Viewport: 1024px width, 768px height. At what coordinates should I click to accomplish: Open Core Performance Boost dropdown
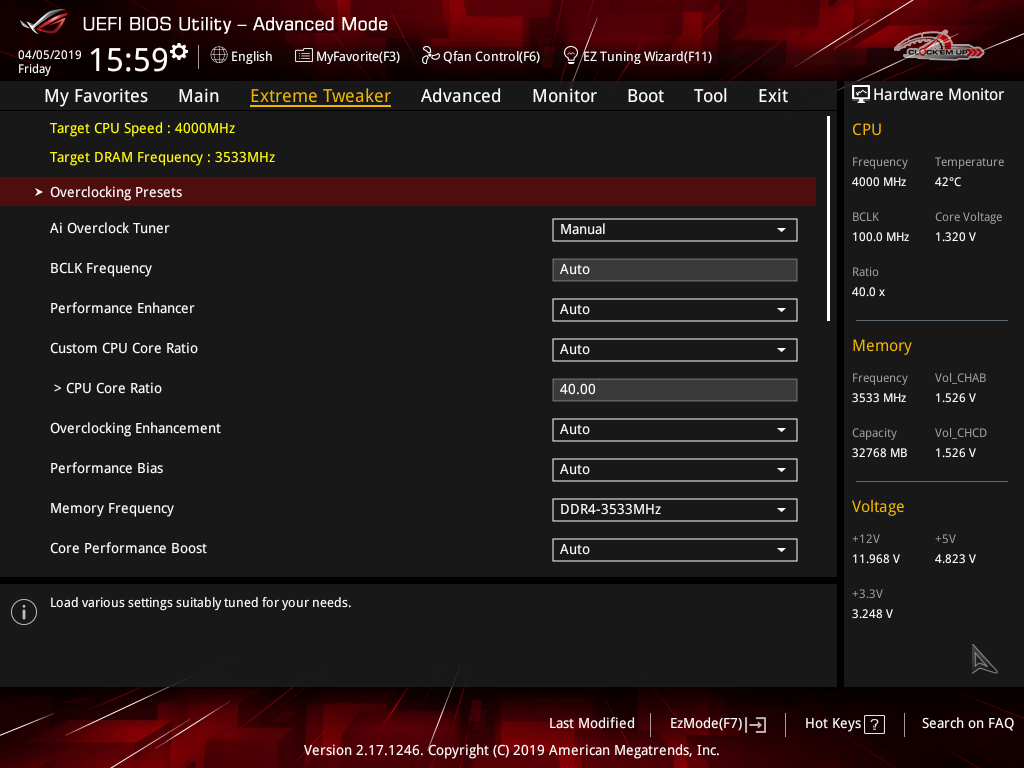coord(674,549)
